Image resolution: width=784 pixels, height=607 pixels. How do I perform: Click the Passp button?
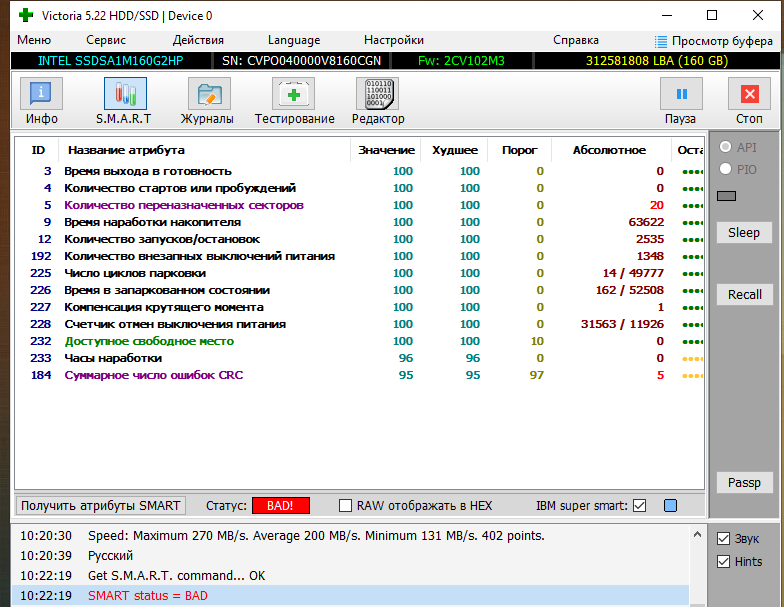coord(744,482)
